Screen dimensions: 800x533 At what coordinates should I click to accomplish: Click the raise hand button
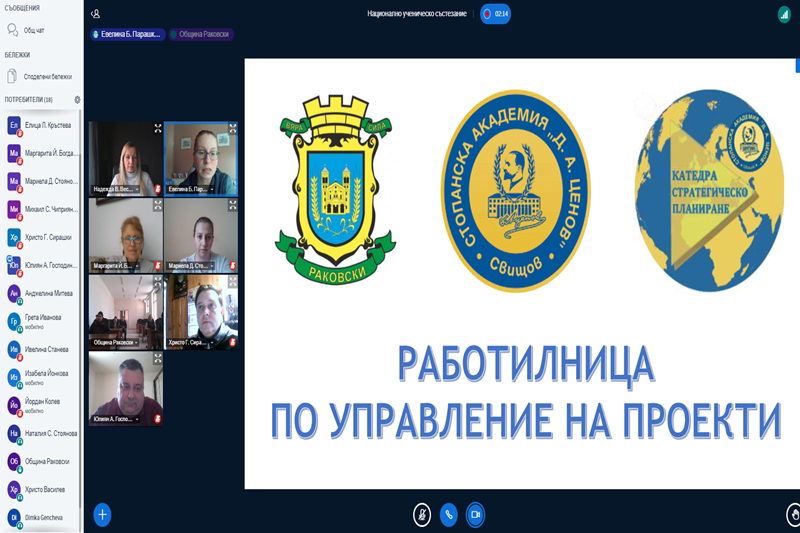pos(794,515)
